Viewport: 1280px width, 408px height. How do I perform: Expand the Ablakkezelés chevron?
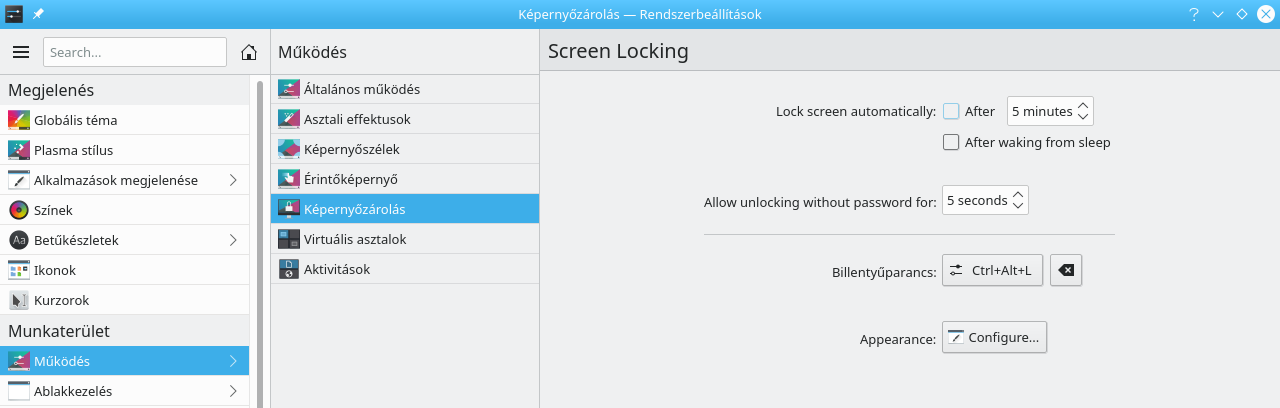[233, 391]
